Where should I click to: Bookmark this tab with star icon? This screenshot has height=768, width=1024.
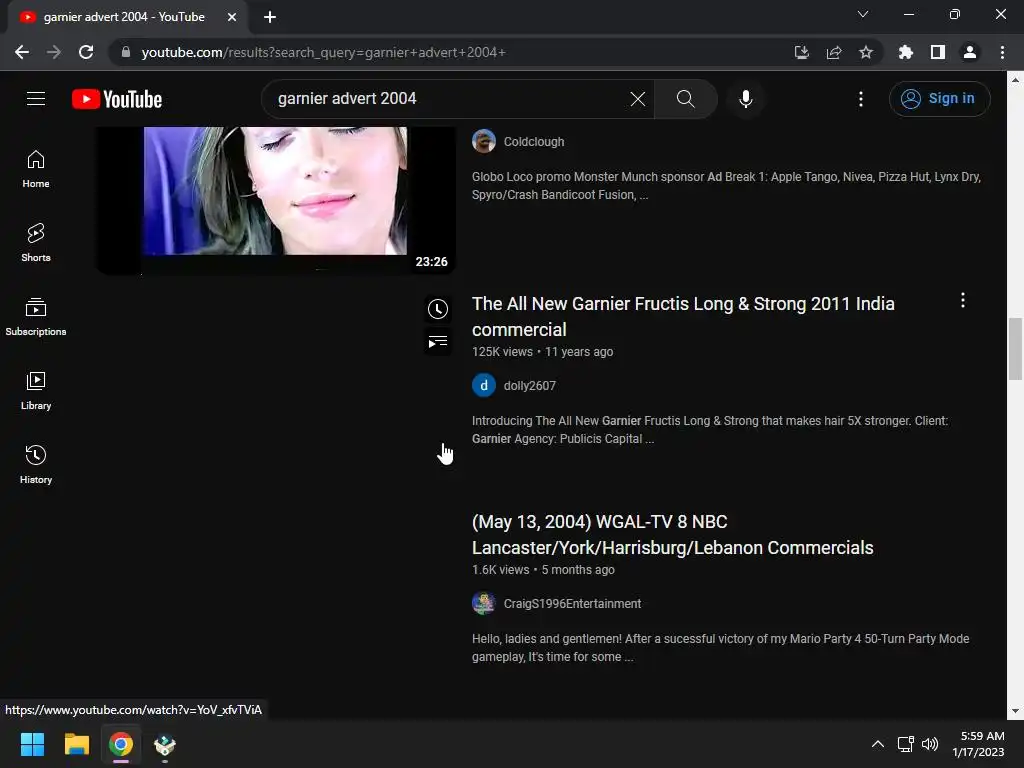click(866, 52)
